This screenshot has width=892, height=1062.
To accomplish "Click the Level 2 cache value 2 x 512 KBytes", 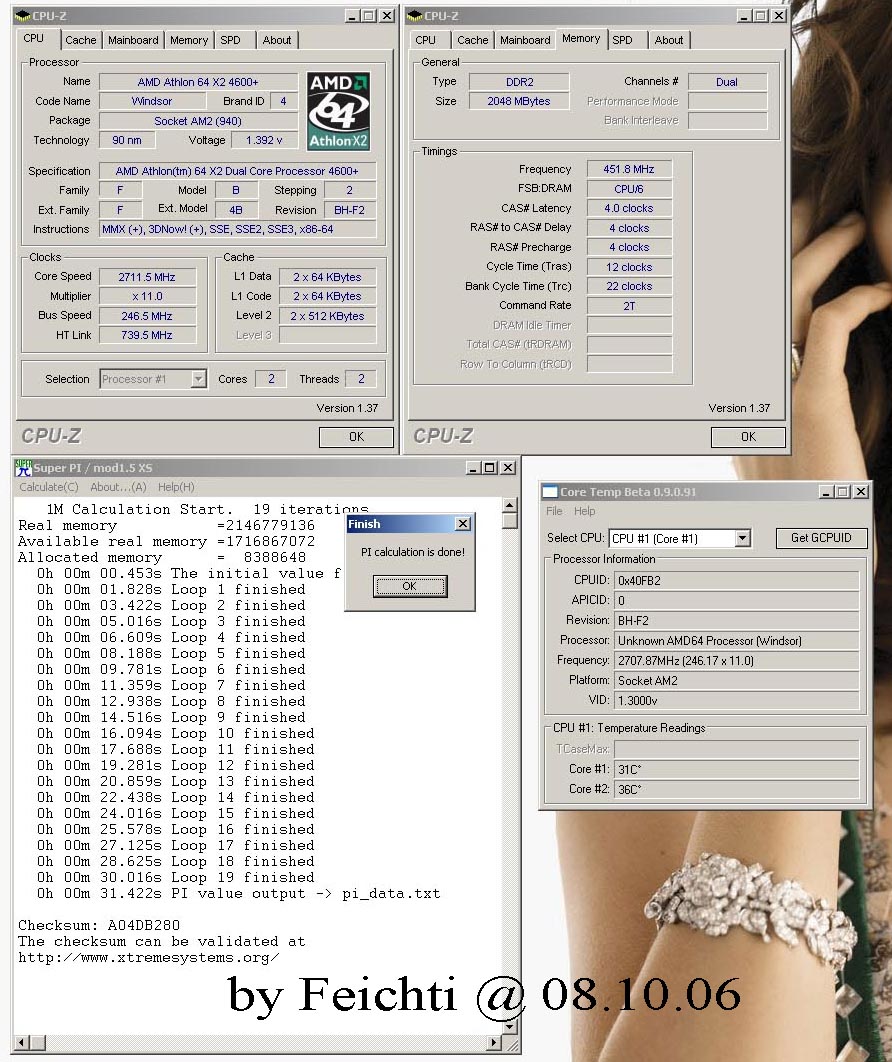I will point(327,316).
